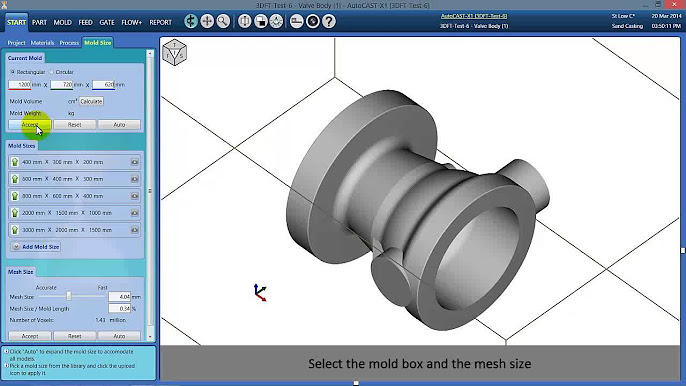Screen dimensions: 686x386
Task: Open help with the question mark icon
Action: [329, 21]
